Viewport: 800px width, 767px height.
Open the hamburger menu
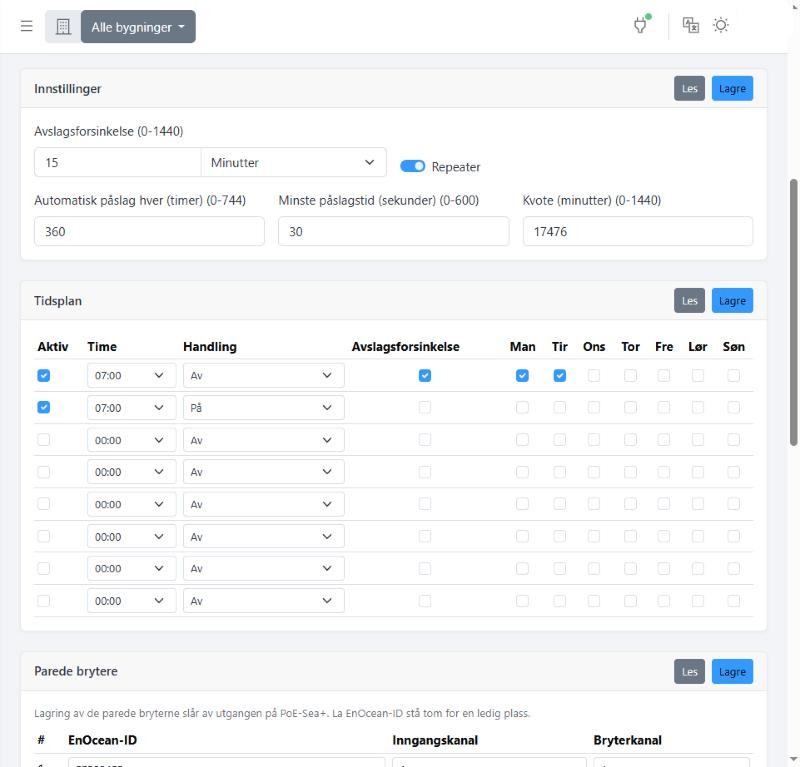(27, 26)
